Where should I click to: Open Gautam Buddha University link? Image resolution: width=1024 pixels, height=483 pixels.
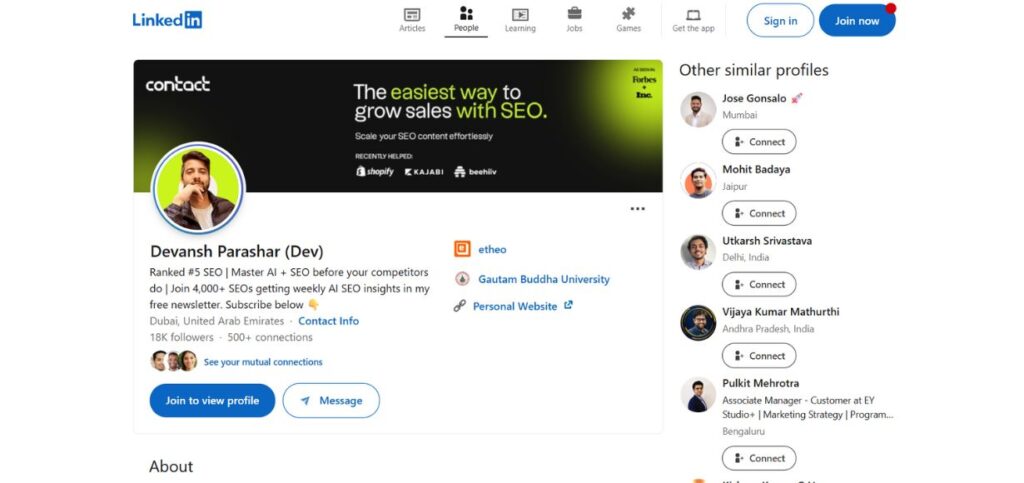tap(543, 280)
